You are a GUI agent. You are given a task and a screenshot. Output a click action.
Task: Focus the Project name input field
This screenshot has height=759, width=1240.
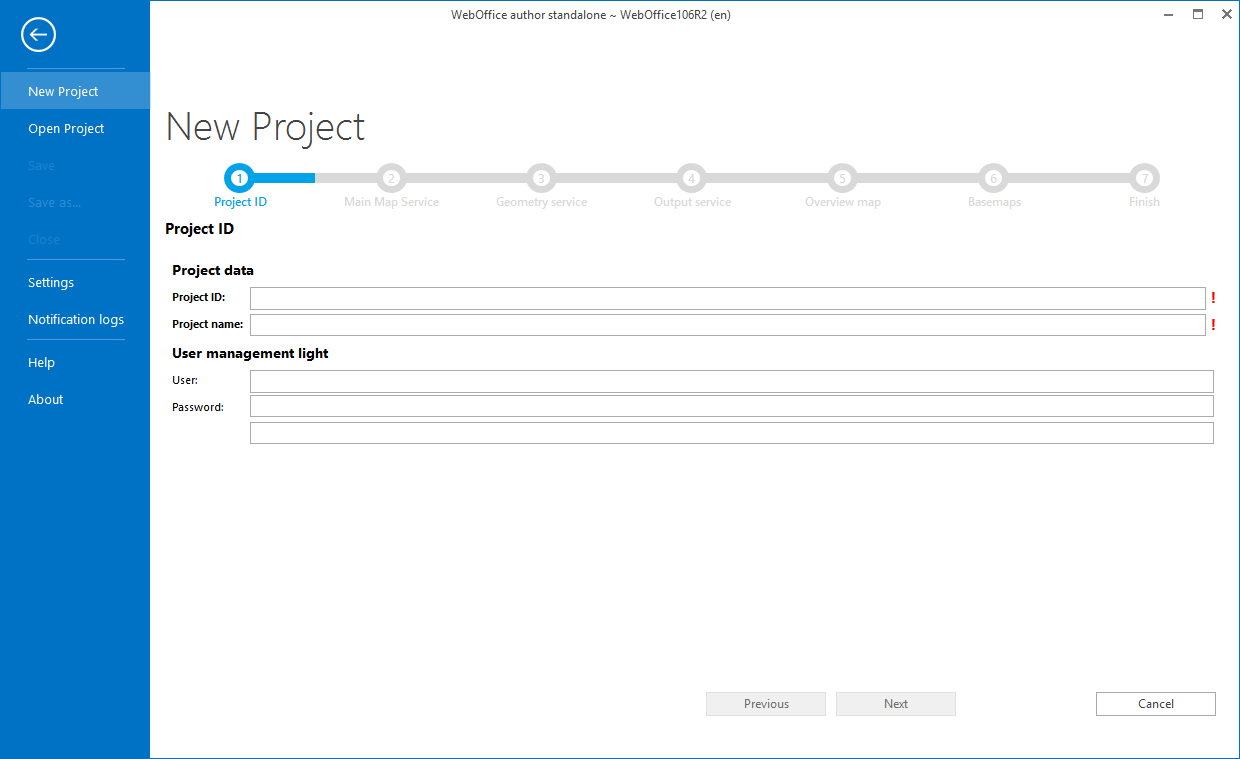tap(728, 324)
